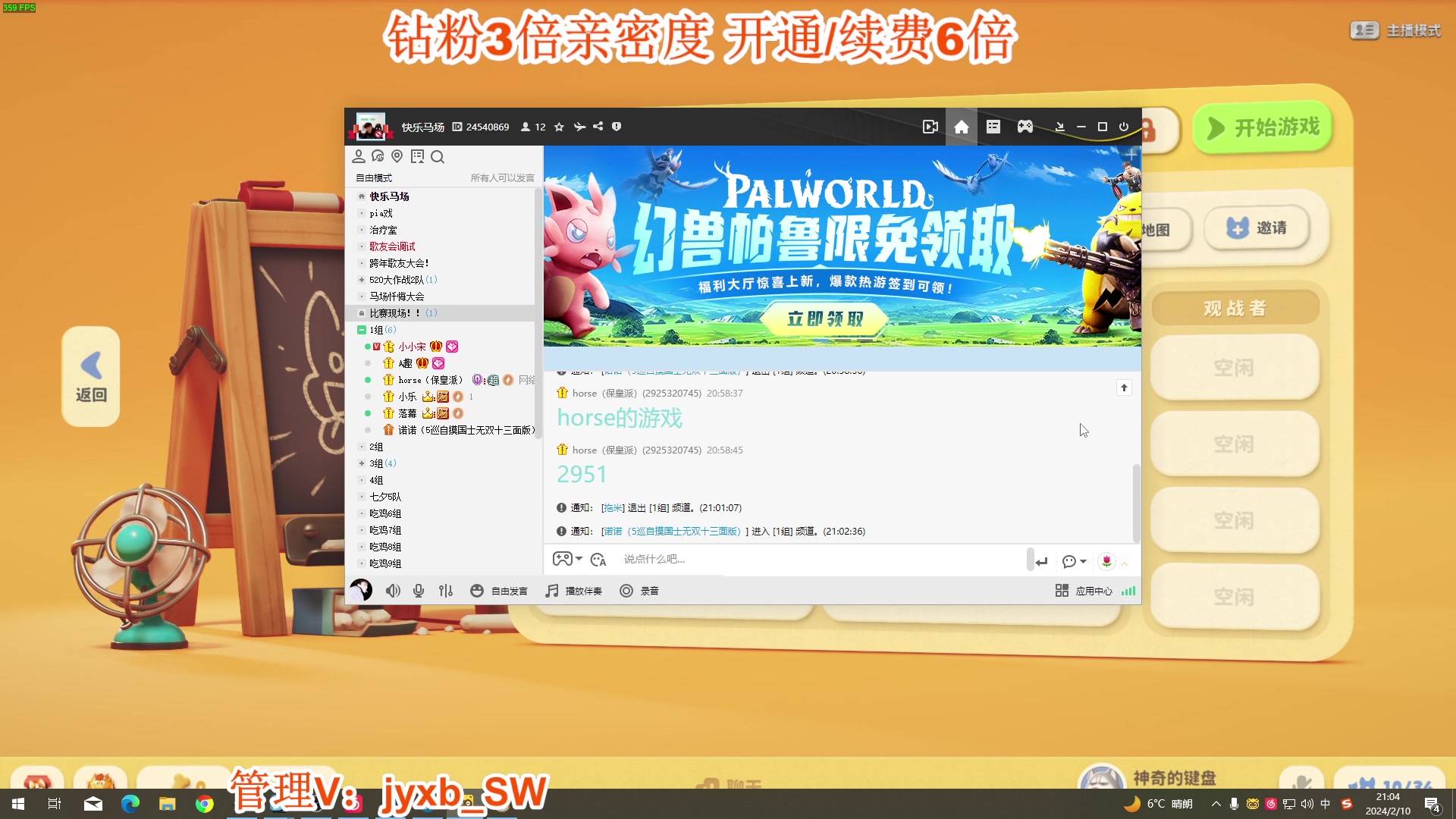Click the 返回 back button
The height and width of the screenshot is (819, 1456).
[91, 377]
